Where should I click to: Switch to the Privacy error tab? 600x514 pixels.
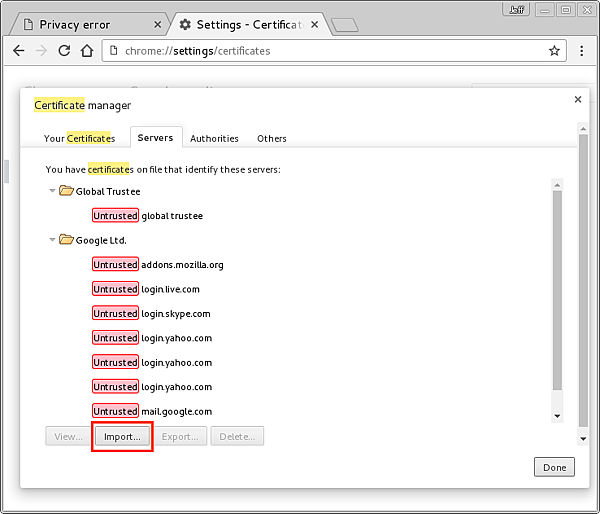[89, 25]
